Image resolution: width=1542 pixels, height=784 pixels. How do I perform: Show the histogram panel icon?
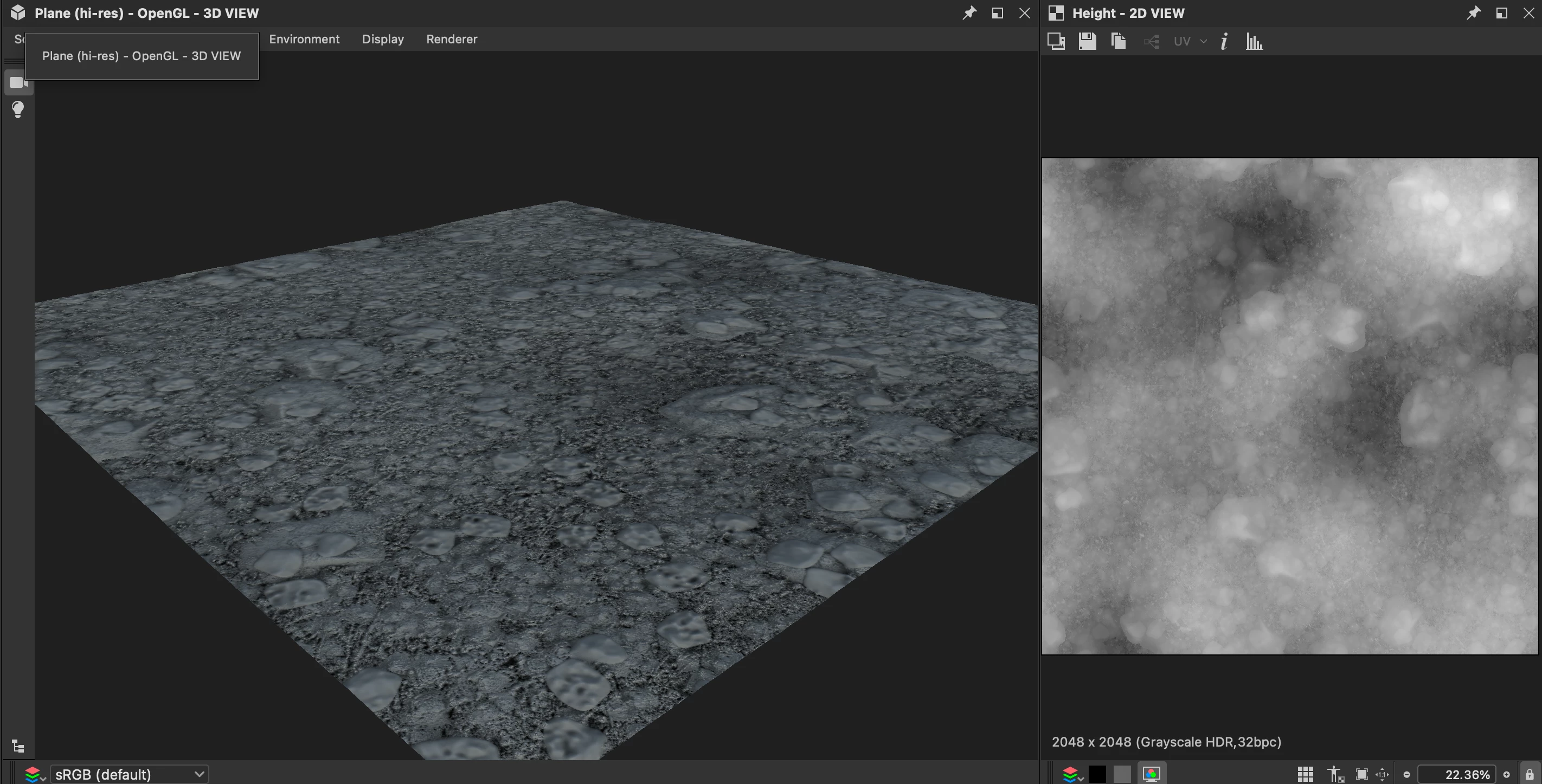coord(1254,41)
